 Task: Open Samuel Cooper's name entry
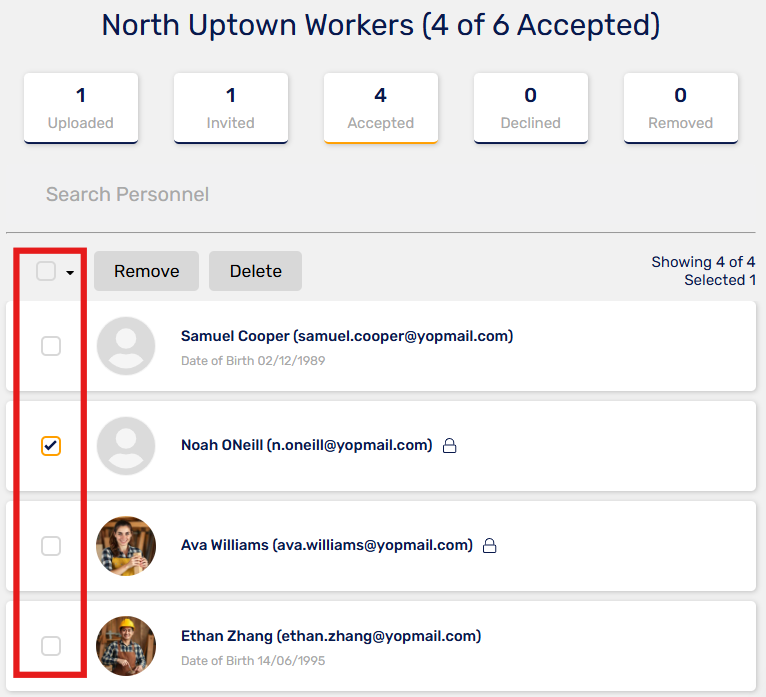347,336
